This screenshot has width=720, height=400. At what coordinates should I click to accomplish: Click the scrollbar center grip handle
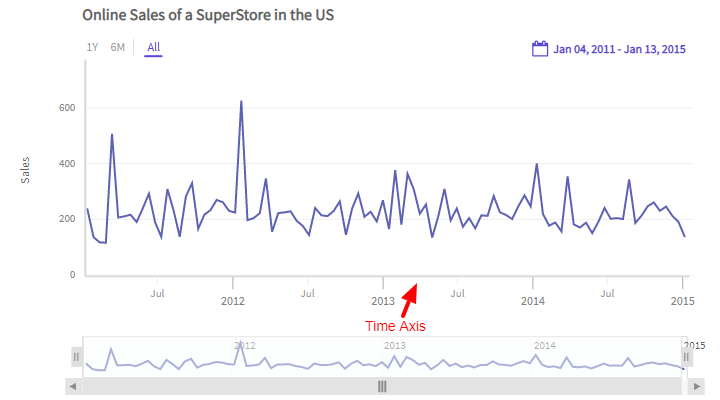[381, 386]
